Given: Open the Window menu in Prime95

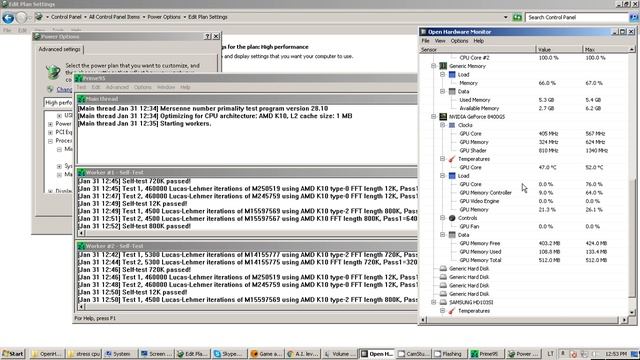Looking at the screenshot, I should point(166,87).
